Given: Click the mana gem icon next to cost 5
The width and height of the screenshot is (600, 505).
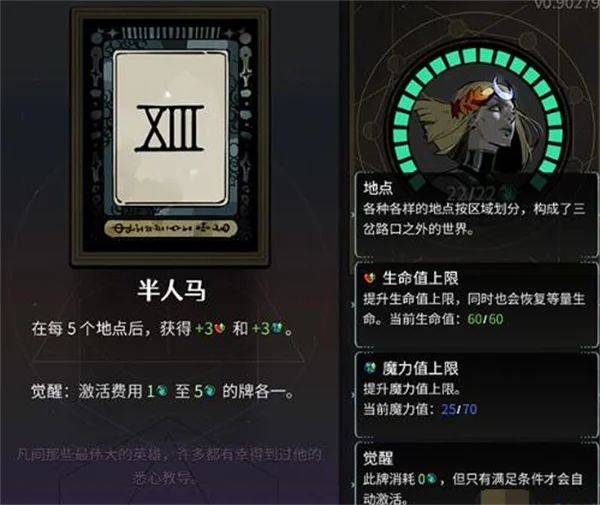Looking at the screenshot, I should [210, 391].
